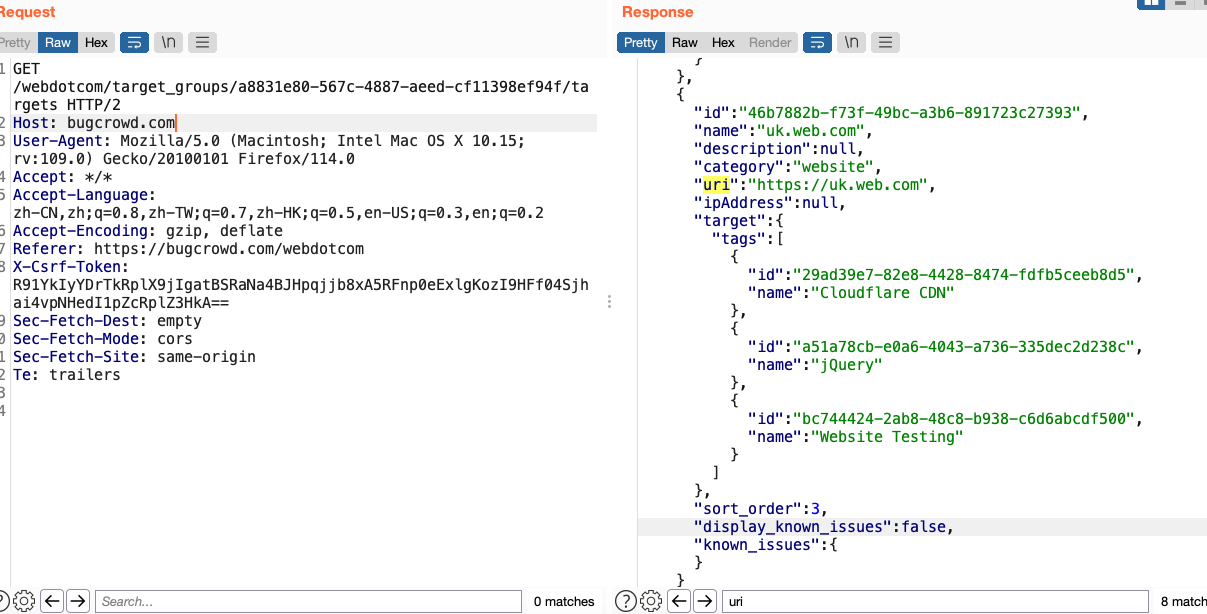Open Request panel hamburger options menu
Image resolution: width=1207 pixels, height=614 pixels.
(x=202, y=42)
